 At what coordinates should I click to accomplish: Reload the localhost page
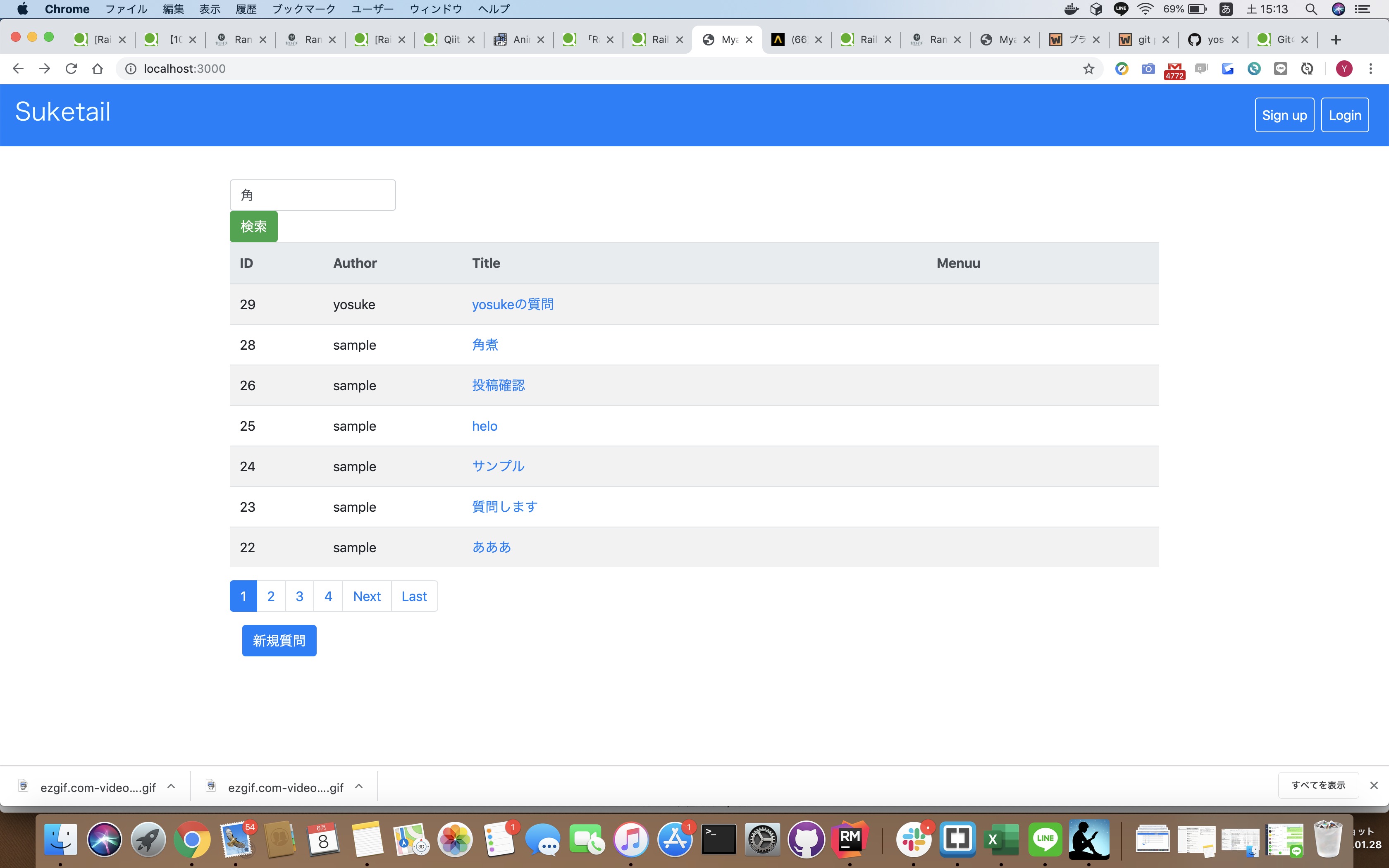(x=71, y=69)
